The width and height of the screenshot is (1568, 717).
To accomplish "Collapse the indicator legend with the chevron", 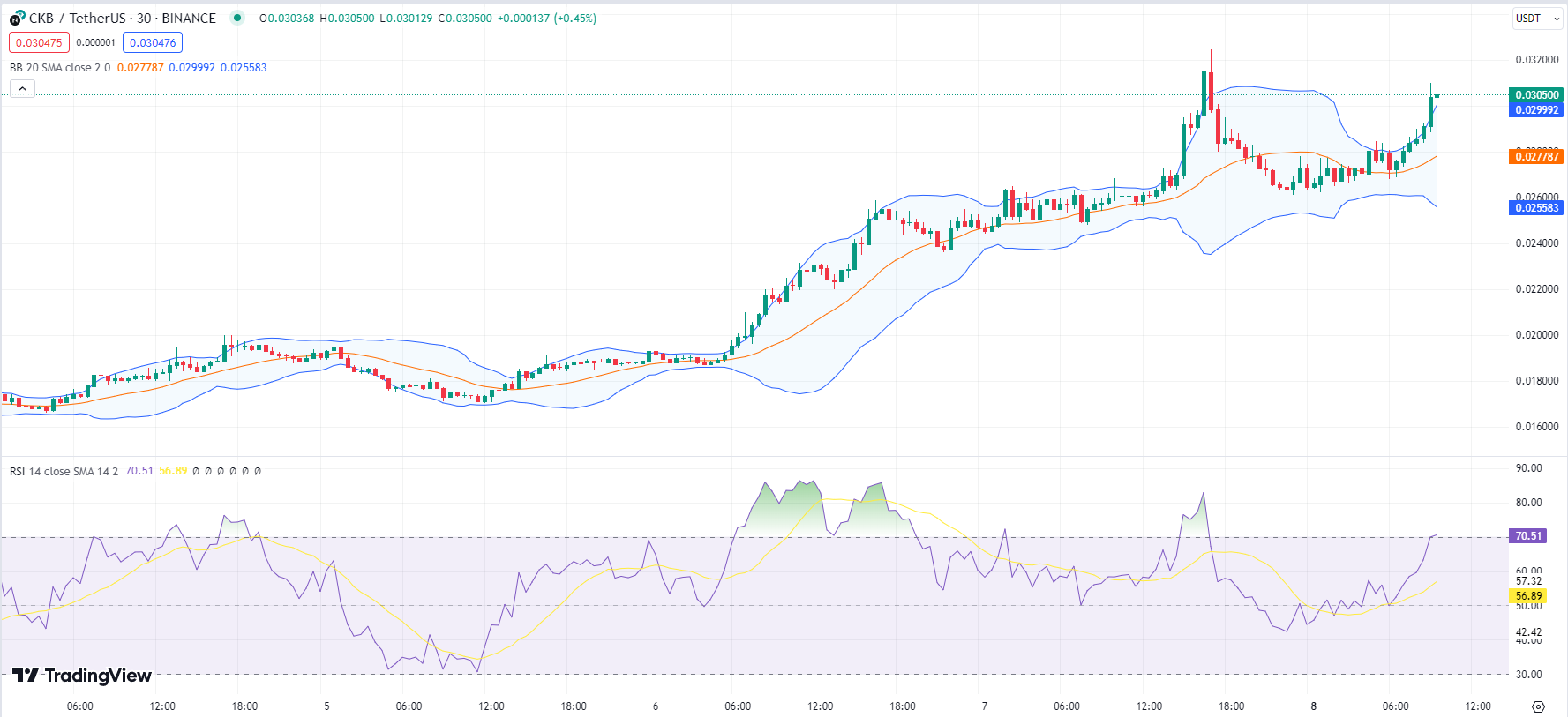I will click(x=22, y=88).
